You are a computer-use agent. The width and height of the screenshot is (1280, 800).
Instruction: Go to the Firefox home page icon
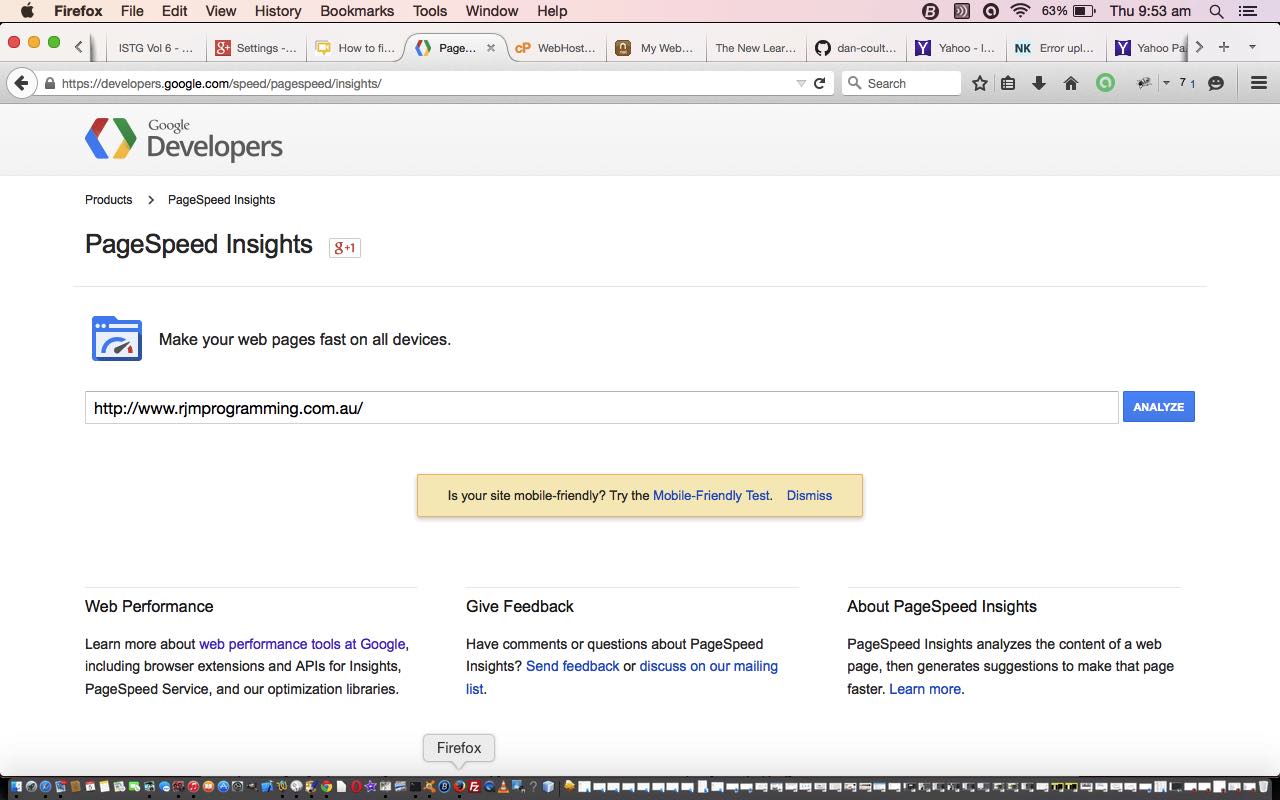(x=1071, y=83)
